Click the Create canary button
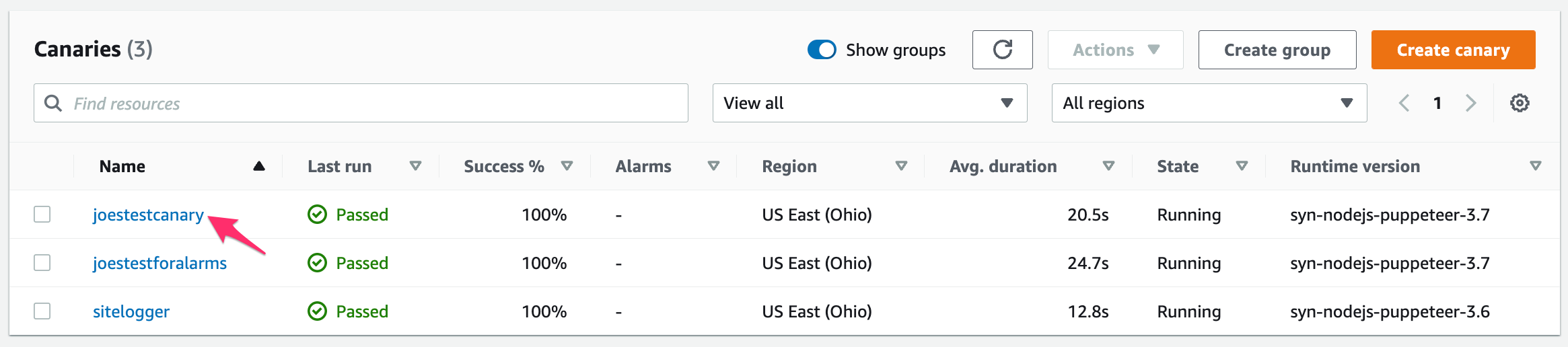Screen dimensions: 1568x347 point(1454,50)
